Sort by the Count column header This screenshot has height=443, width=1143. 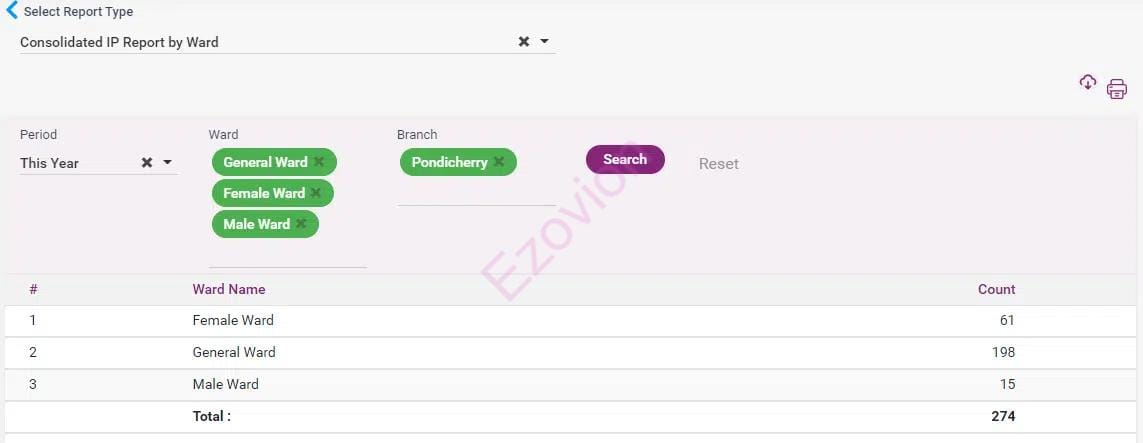tap(996, 289)
